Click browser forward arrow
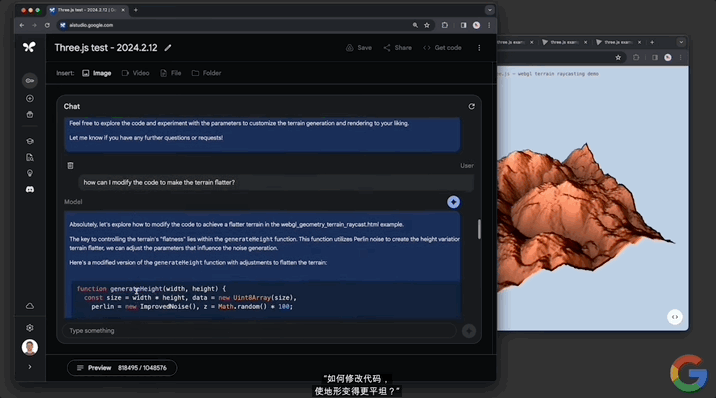 tap(34, 25)
